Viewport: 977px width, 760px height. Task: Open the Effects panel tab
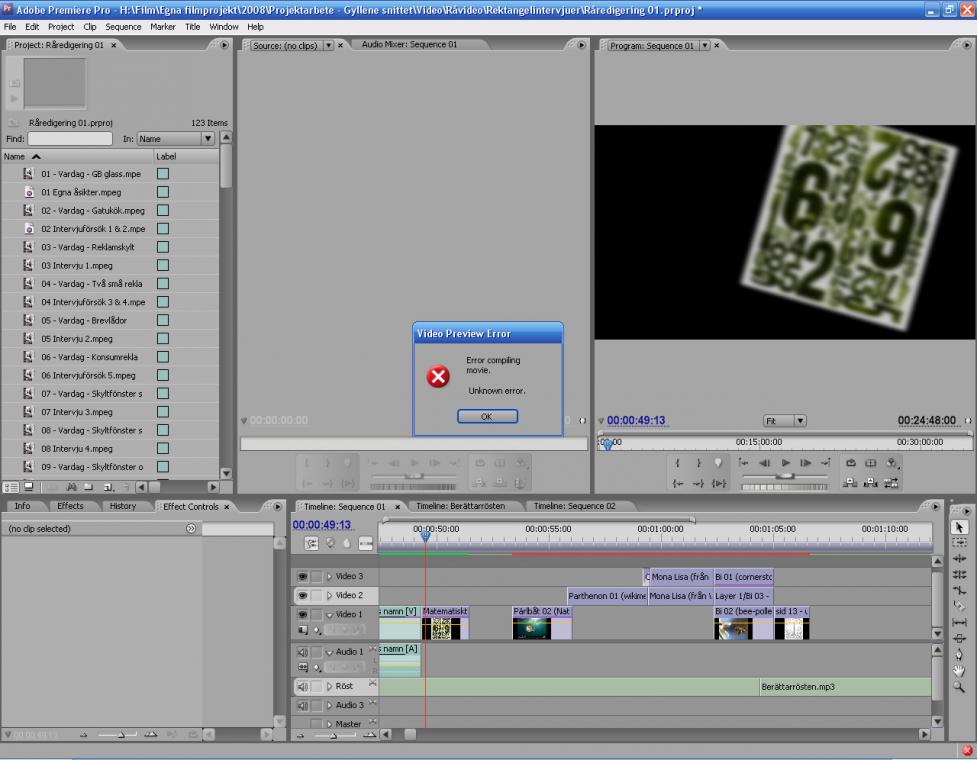70,506
